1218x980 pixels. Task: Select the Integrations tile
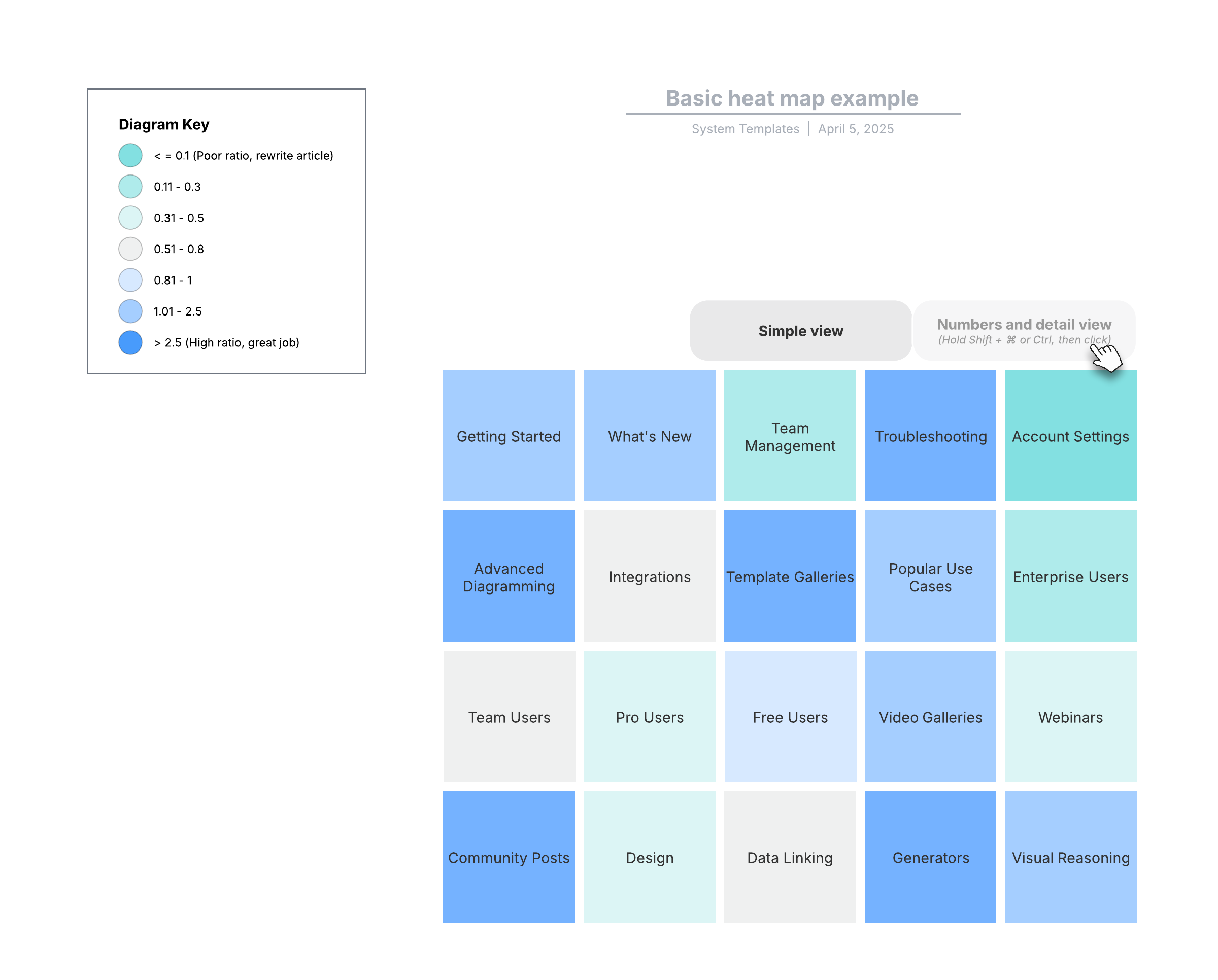click(650, 576)
